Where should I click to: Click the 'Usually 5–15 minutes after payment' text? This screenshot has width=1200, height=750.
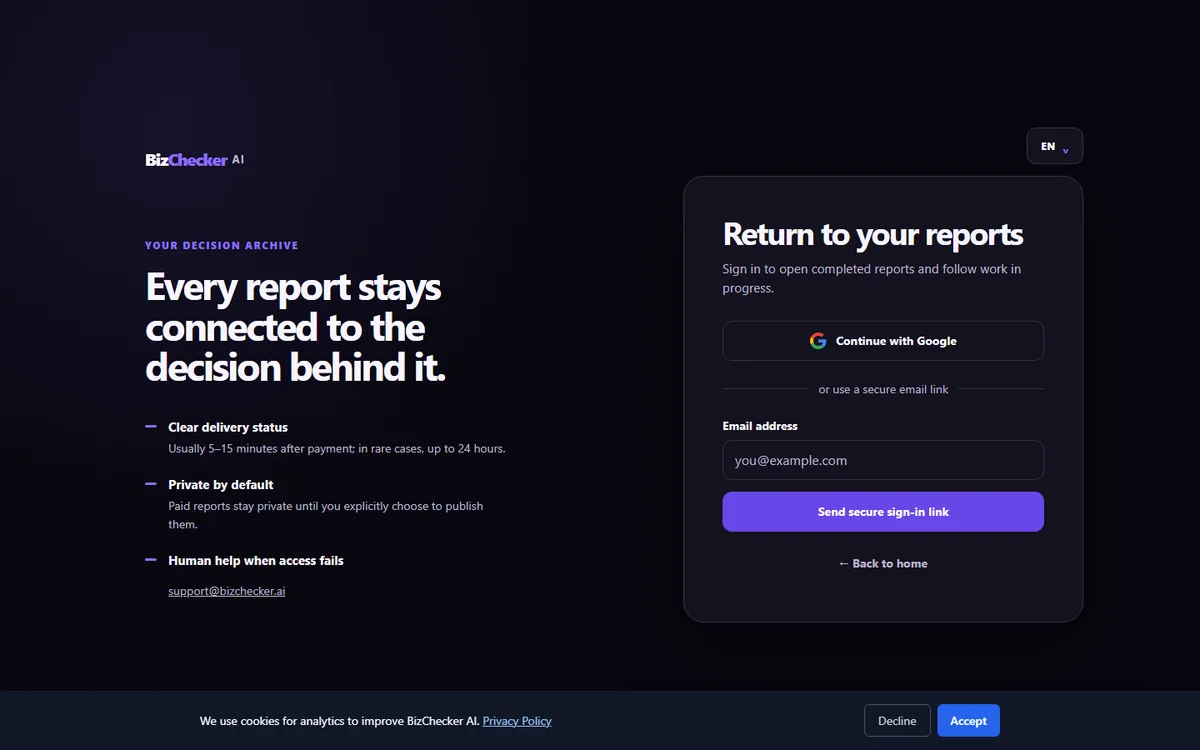click(337, 449)
